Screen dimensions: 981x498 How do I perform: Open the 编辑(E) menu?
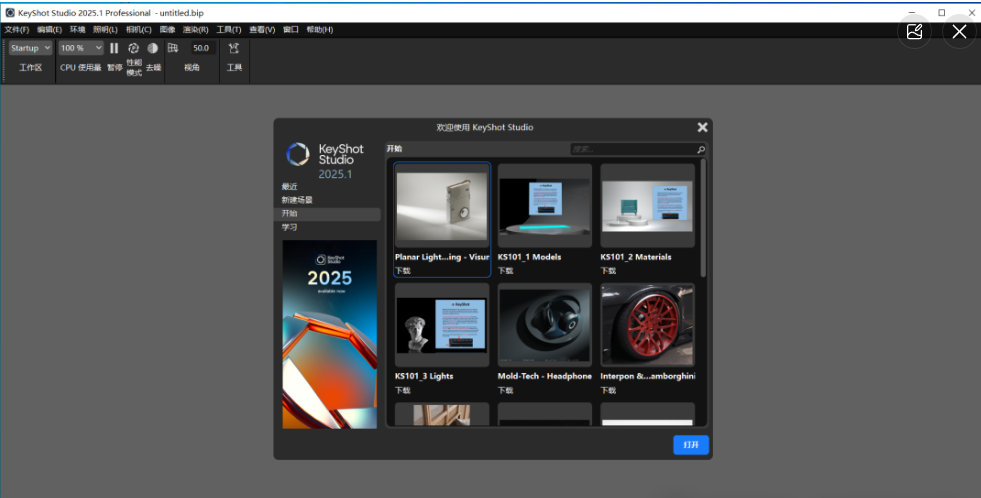tap(49, 29)
